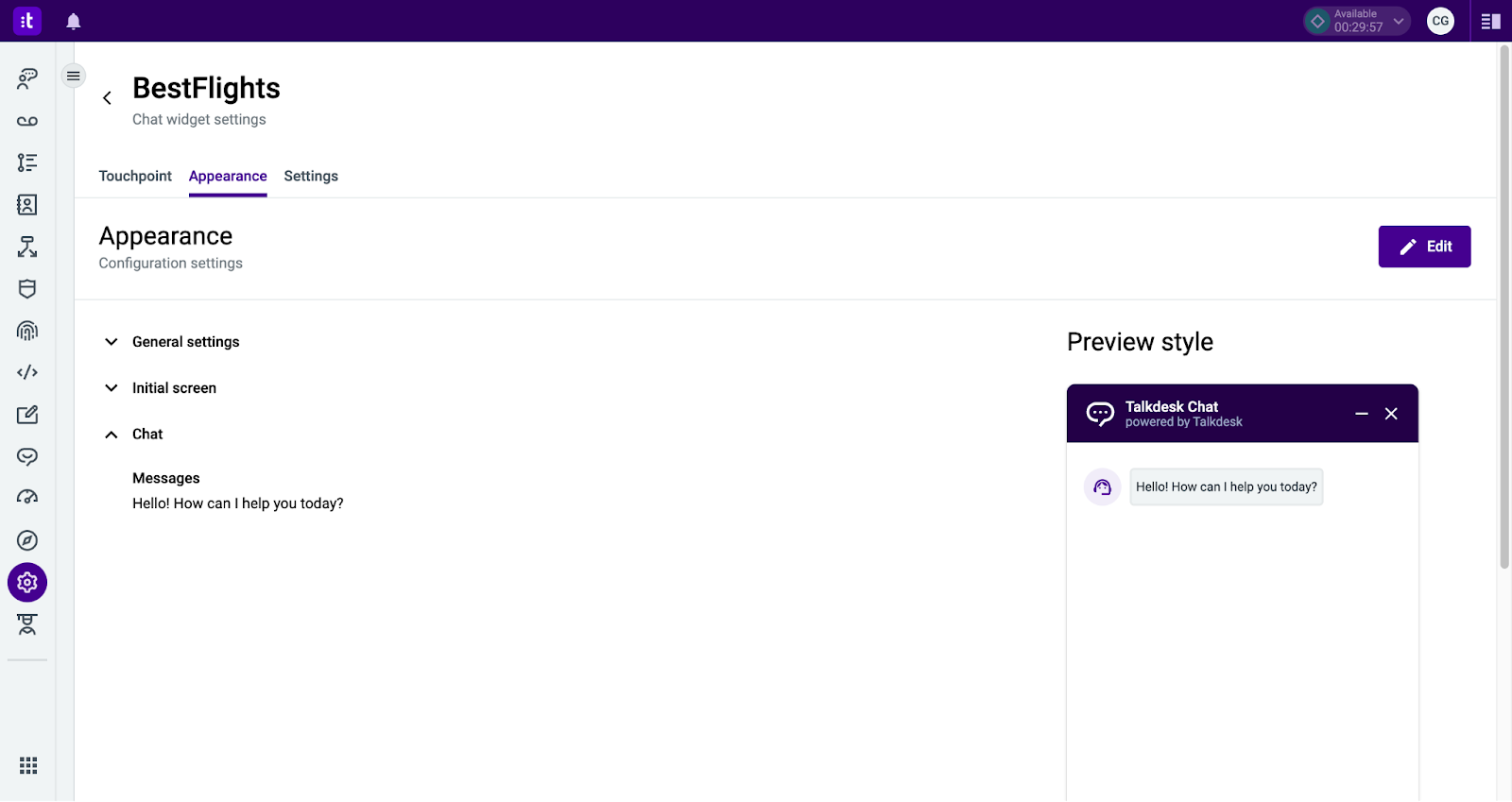1512x802 pixels.
Task: Click the fingerprint identity icon
Action: (27, 331)
